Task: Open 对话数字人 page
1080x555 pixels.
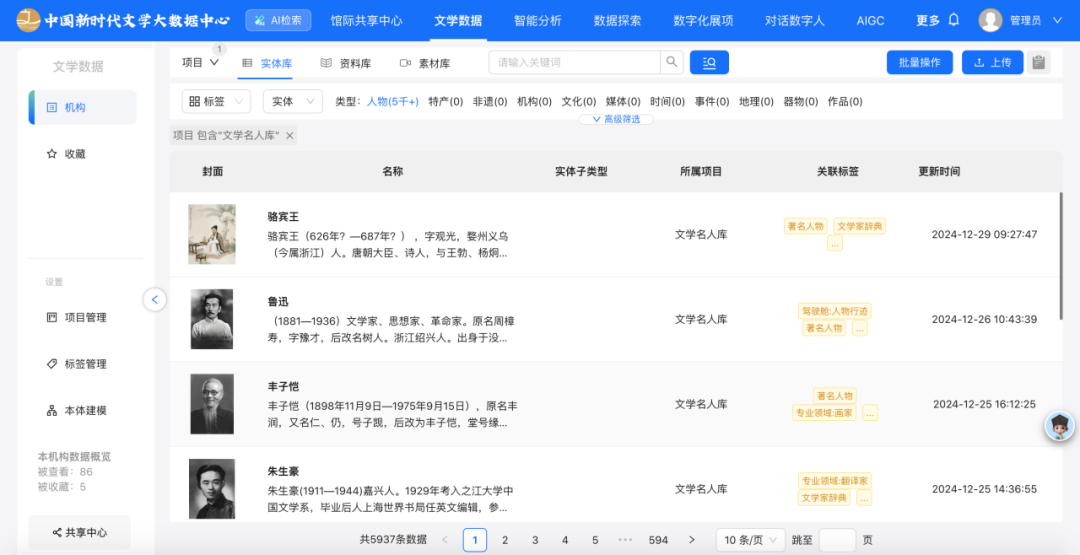Action: [795, 21]
